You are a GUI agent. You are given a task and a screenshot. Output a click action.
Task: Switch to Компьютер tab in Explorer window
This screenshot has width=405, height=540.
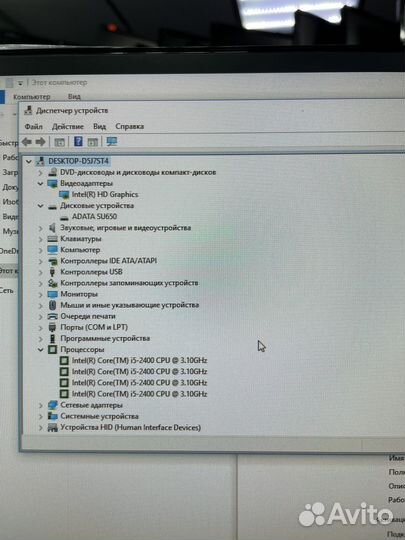tap(32, 97)
